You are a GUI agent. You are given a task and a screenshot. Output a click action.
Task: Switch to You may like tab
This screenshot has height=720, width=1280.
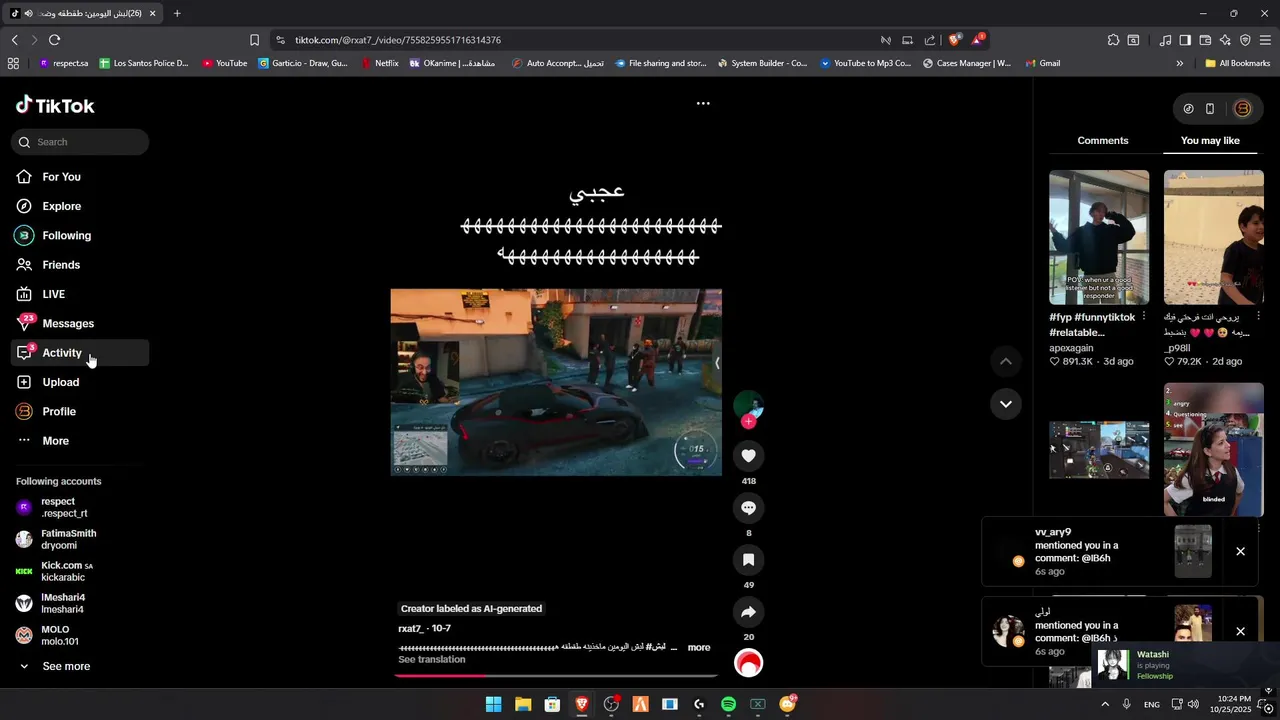[1210, 141]
